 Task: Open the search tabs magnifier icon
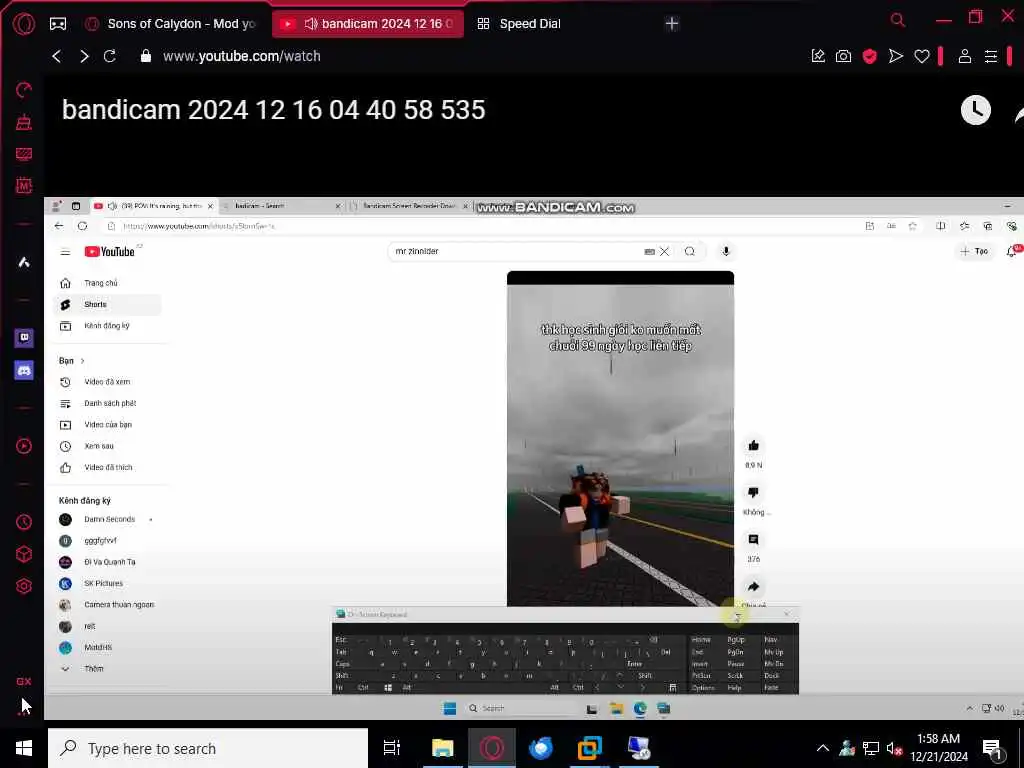[x=898, y=20]
